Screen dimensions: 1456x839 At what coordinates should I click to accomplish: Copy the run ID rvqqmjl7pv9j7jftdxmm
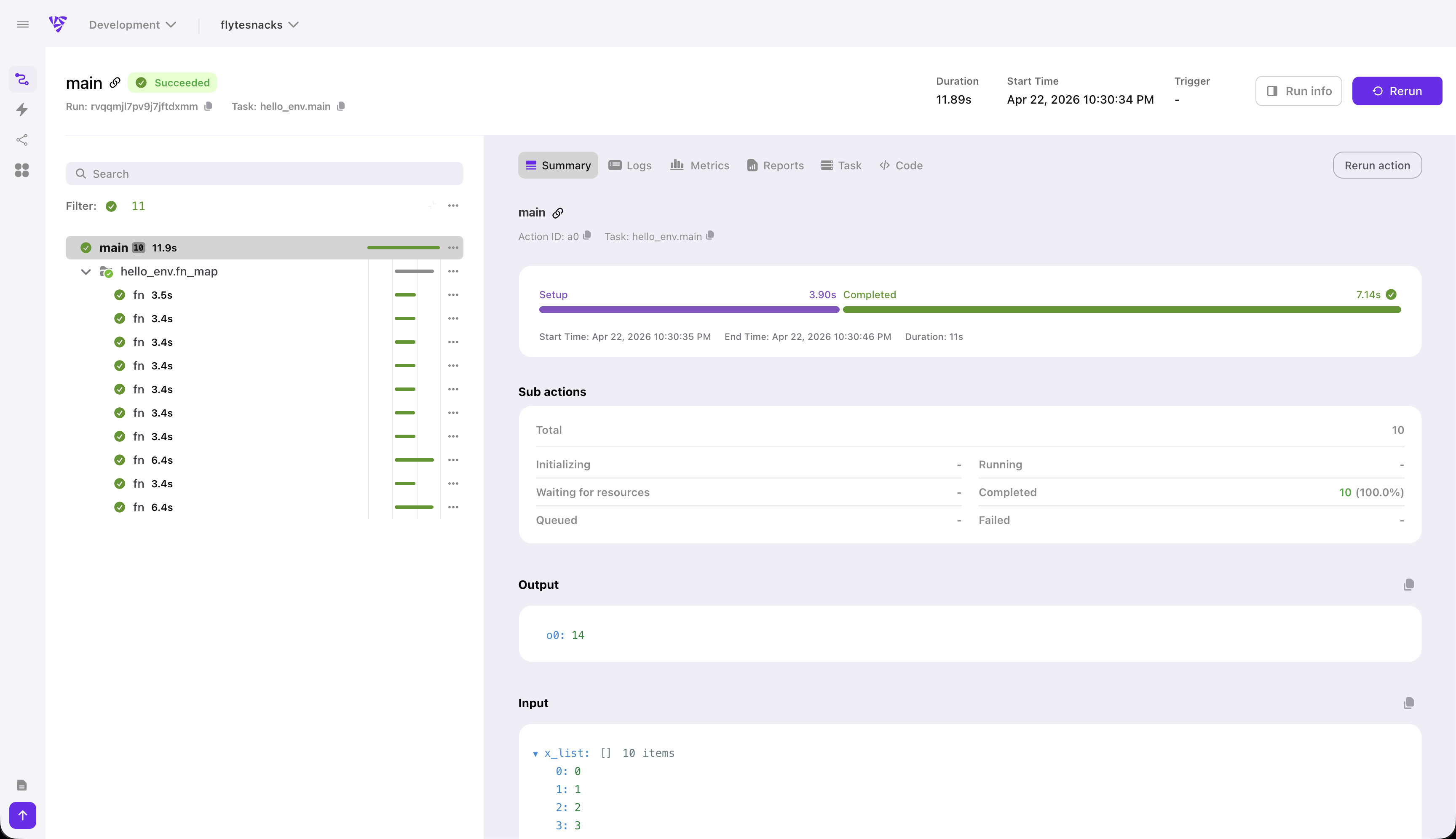pos(208,106)
